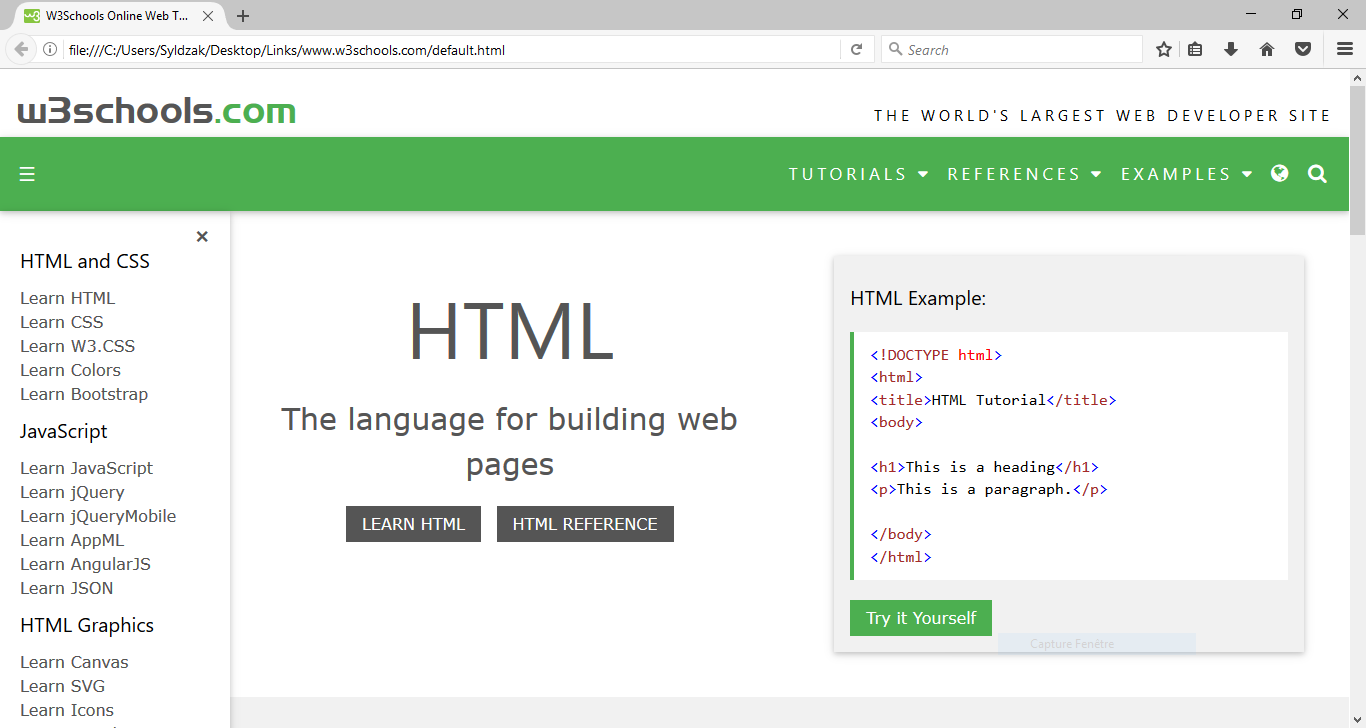Expand the TUTORIALS dropdown
Viewport: 1366px width, 728px height.
859,174
